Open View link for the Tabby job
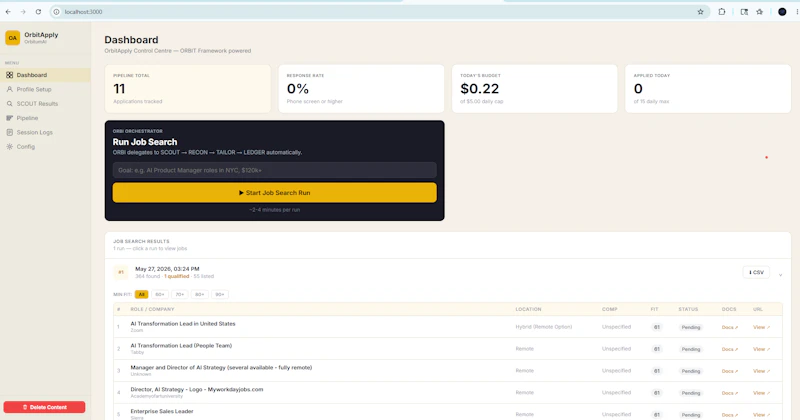 pyautogui.click(x=761, y=350)
